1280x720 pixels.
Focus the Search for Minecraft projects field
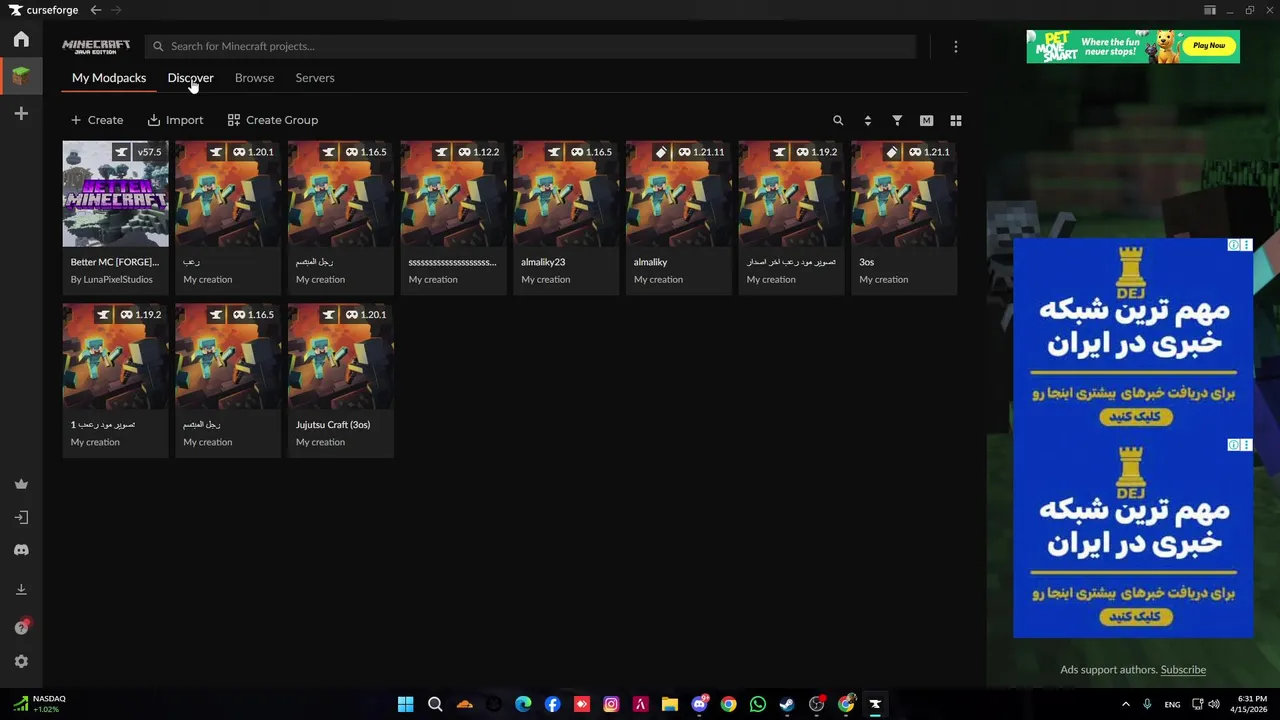coord(530,46)
